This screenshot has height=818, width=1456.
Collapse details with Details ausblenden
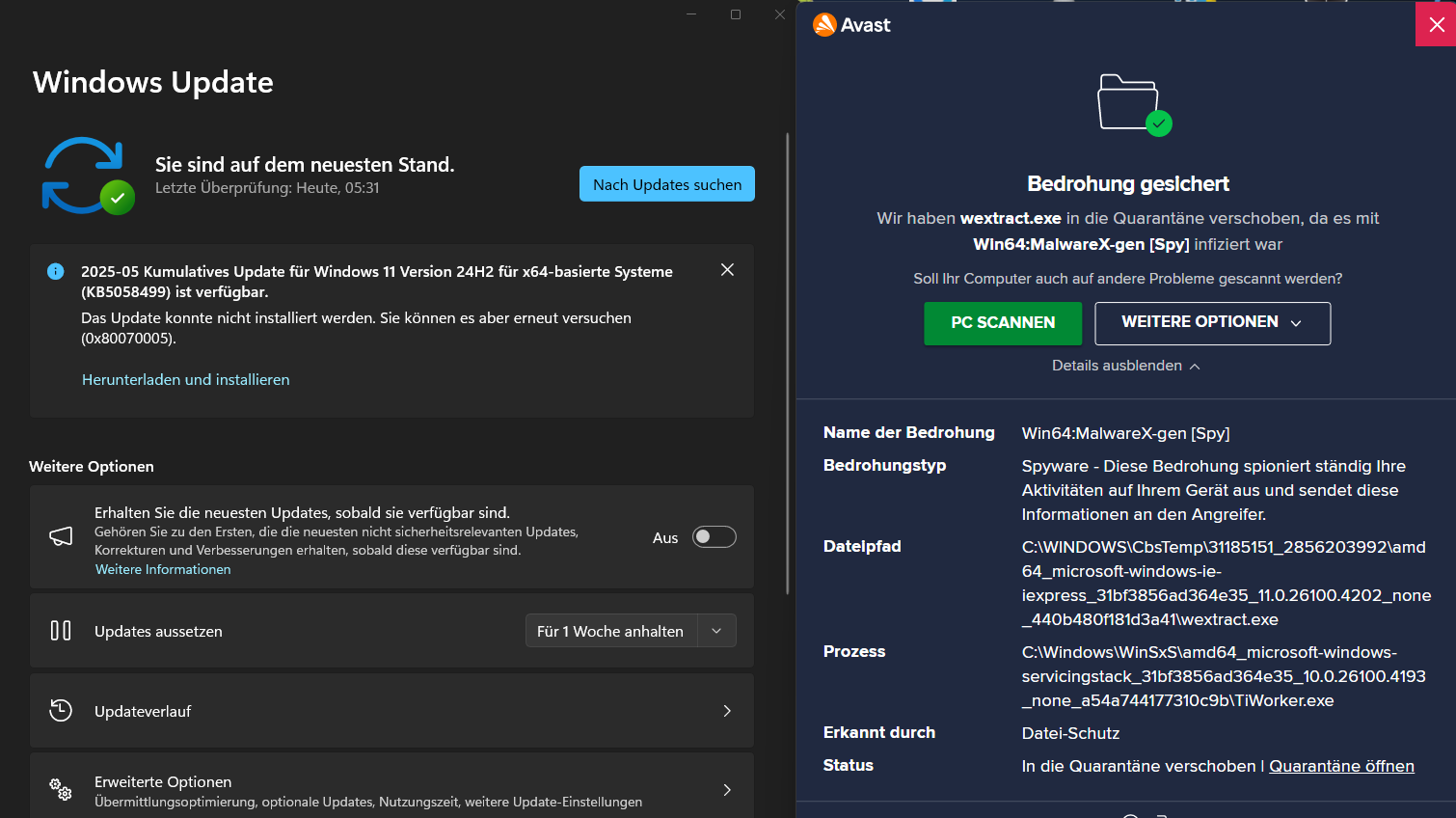click(x=1126, y=366)
